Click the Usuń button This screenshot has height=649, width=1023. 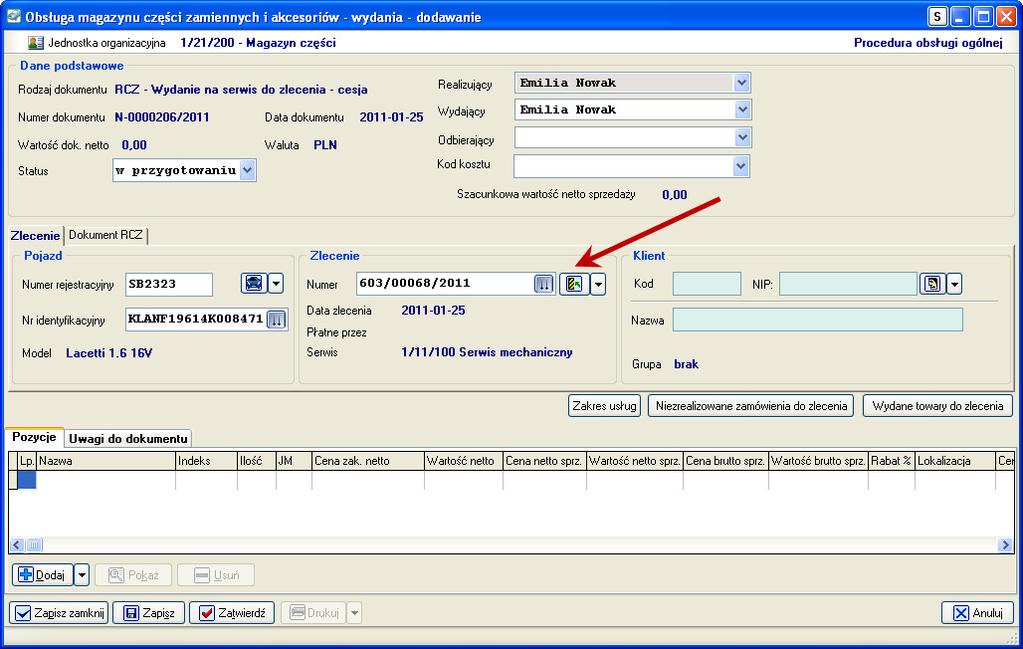(x=216, y=575)
